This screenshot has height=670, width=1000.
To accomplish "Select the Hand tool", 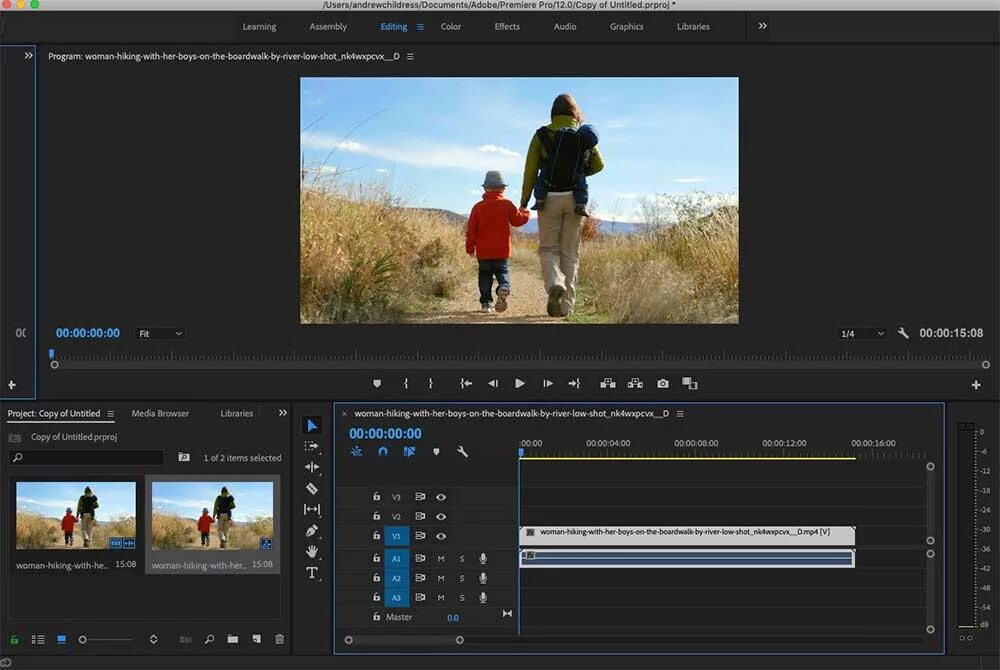I will tap(312, 552).
